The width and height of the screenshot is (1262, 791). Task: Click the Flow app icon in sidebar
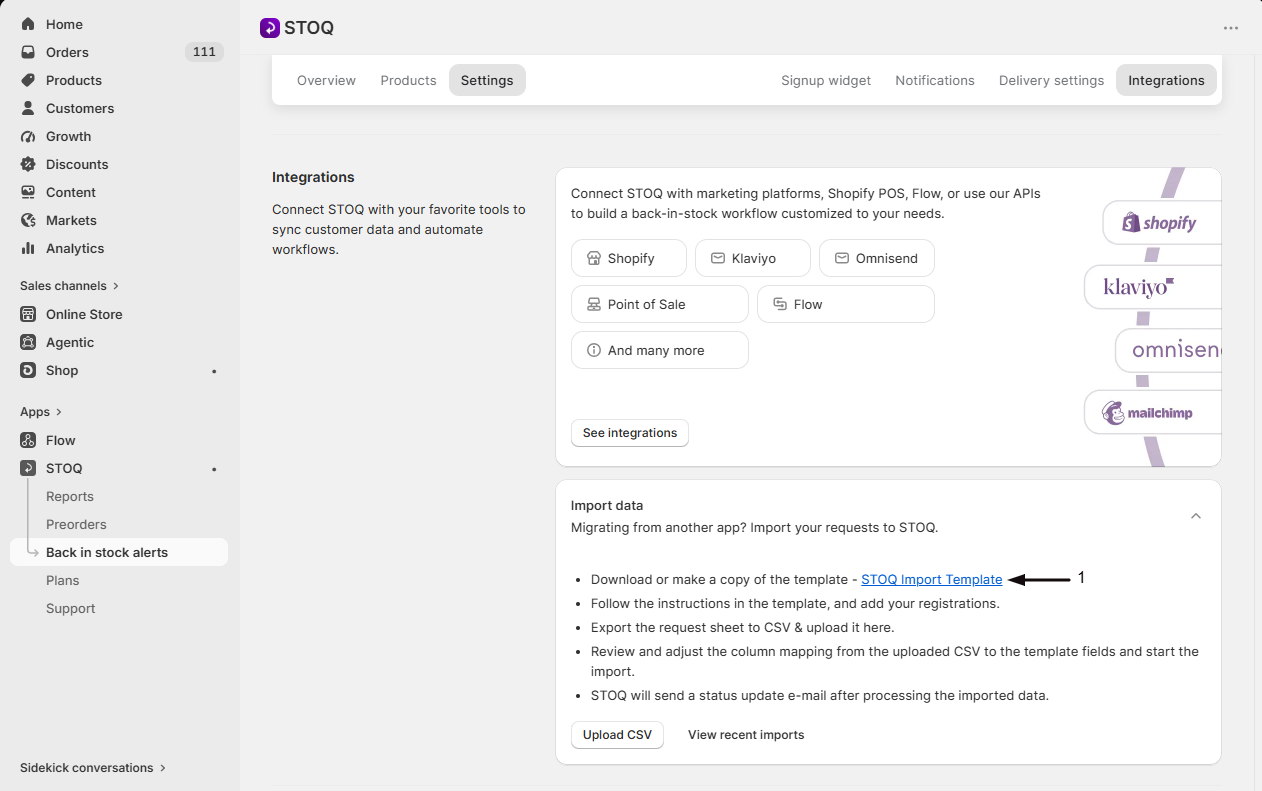click(x=28, y=440)
